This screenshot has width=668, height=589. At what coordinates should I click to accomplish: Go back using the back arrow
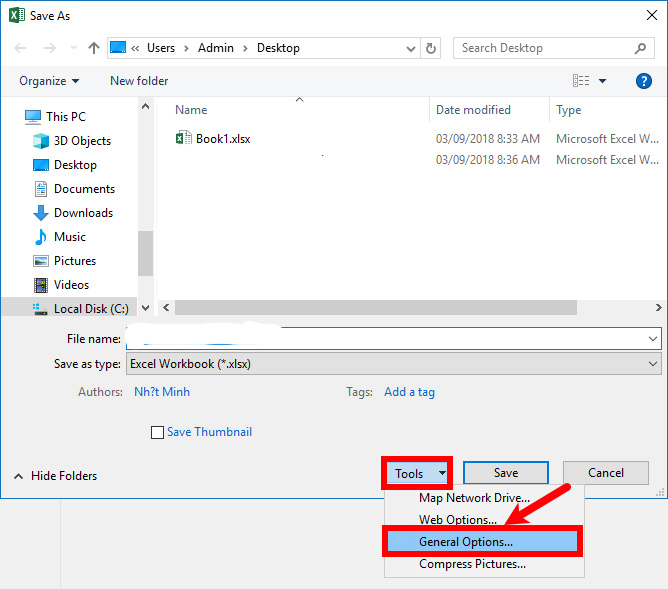click(x=20, y=48)
